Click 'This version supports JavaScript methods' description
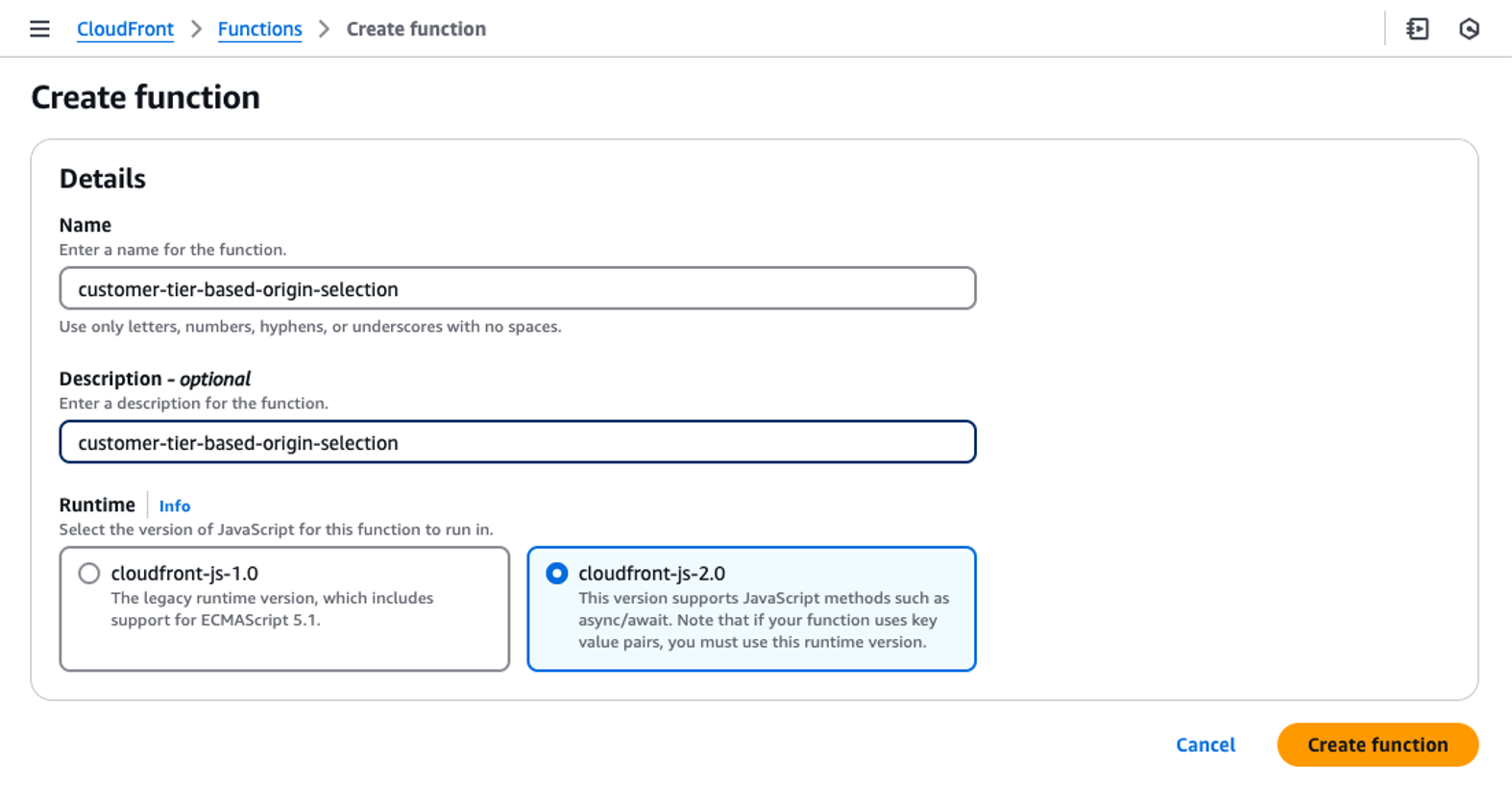Viewport: 1512px width, 790px height. [764, 620]
